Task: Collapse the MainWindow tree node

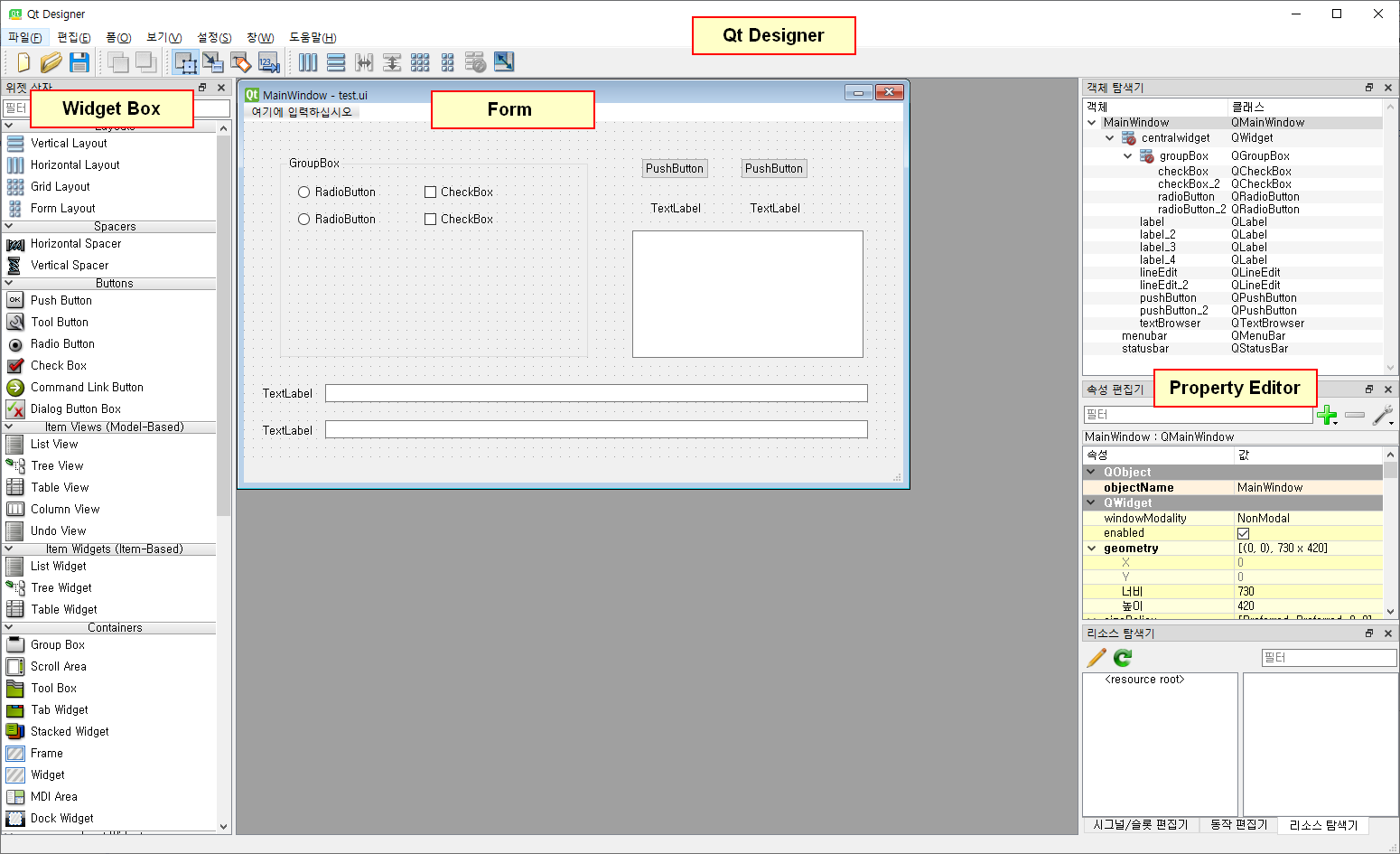Action: tap(1092, 123)
